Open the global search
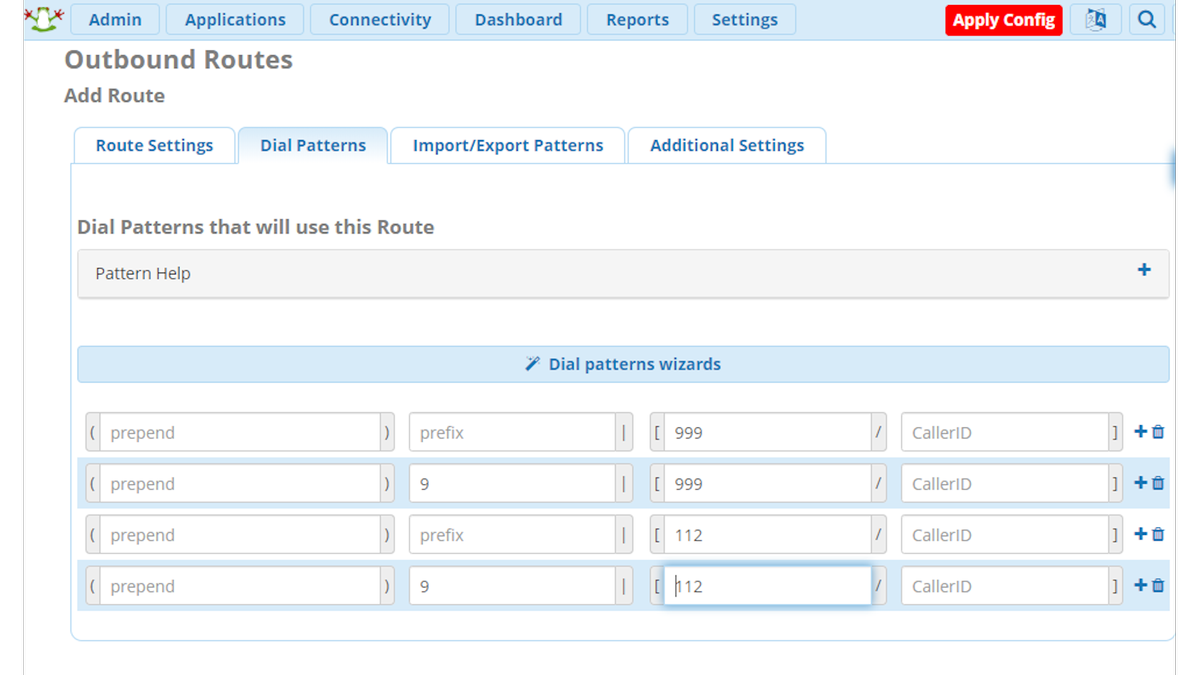This screenshot has height=675, width=1200. [x=1147, y=19]
